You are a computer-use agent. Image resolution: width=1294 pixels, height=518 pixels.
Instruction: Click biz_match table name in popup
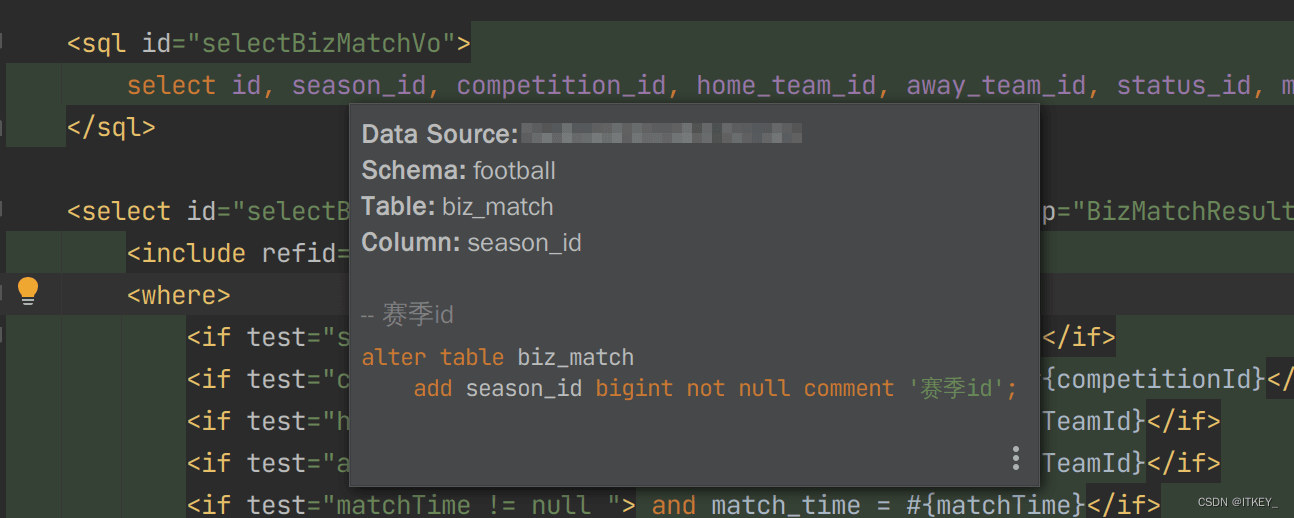[497, 207]
